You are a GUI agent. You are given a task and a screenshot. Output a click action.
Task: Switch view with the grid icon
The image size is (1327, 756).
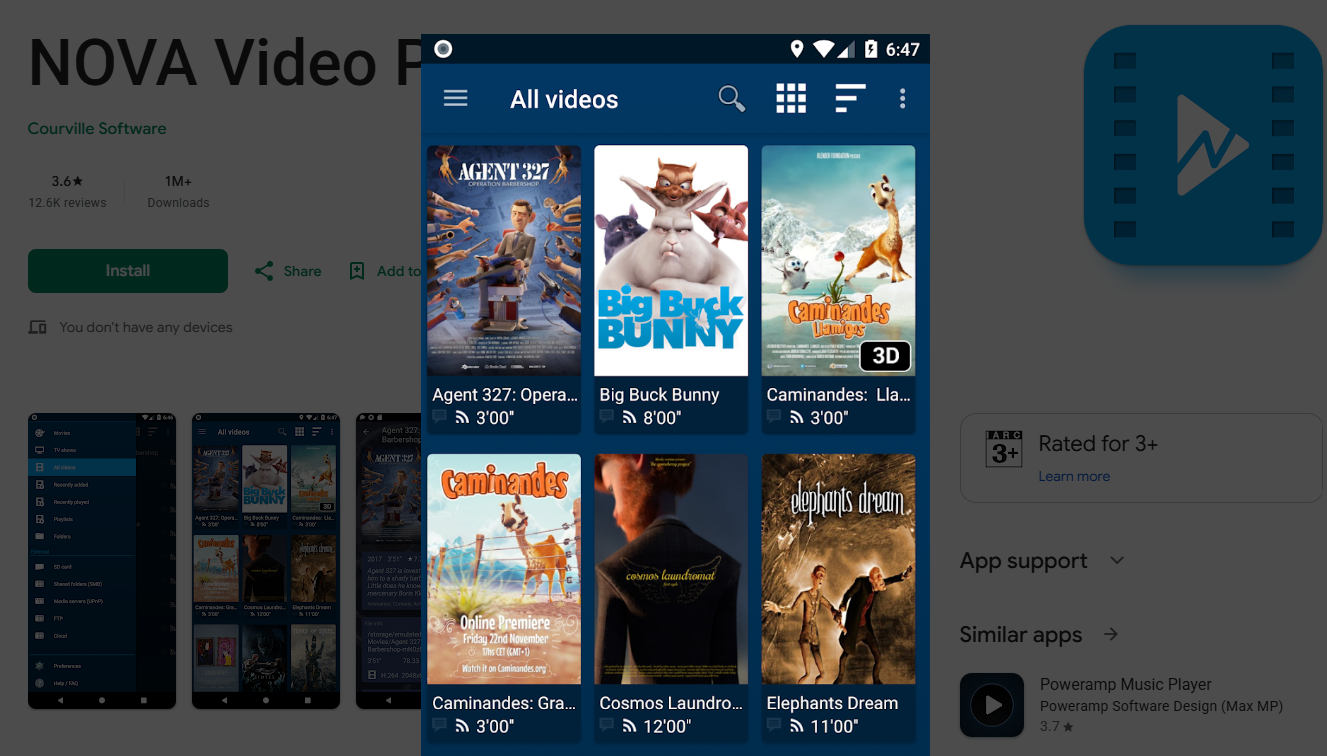point(791,98)
